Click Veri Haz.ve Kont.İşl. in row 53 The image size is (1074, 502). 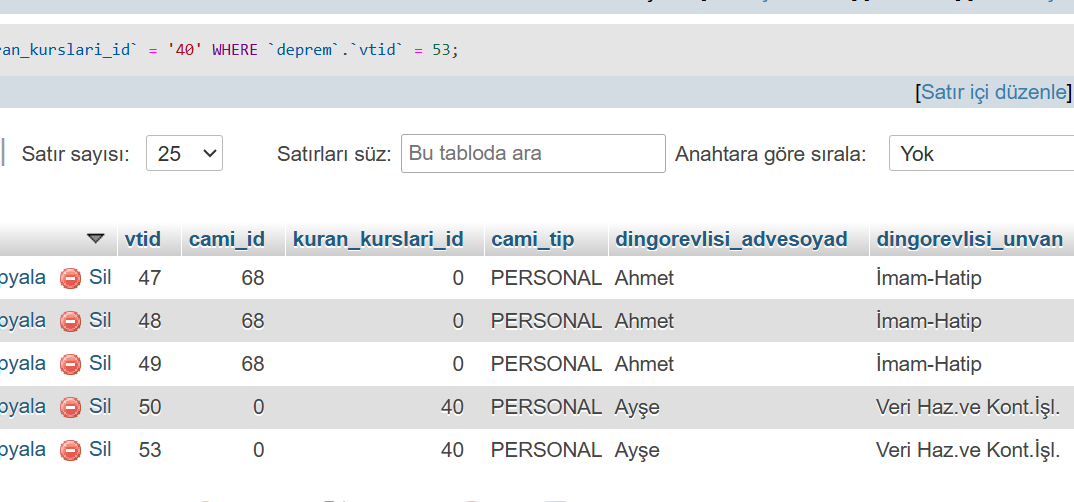tap(968, 451)
